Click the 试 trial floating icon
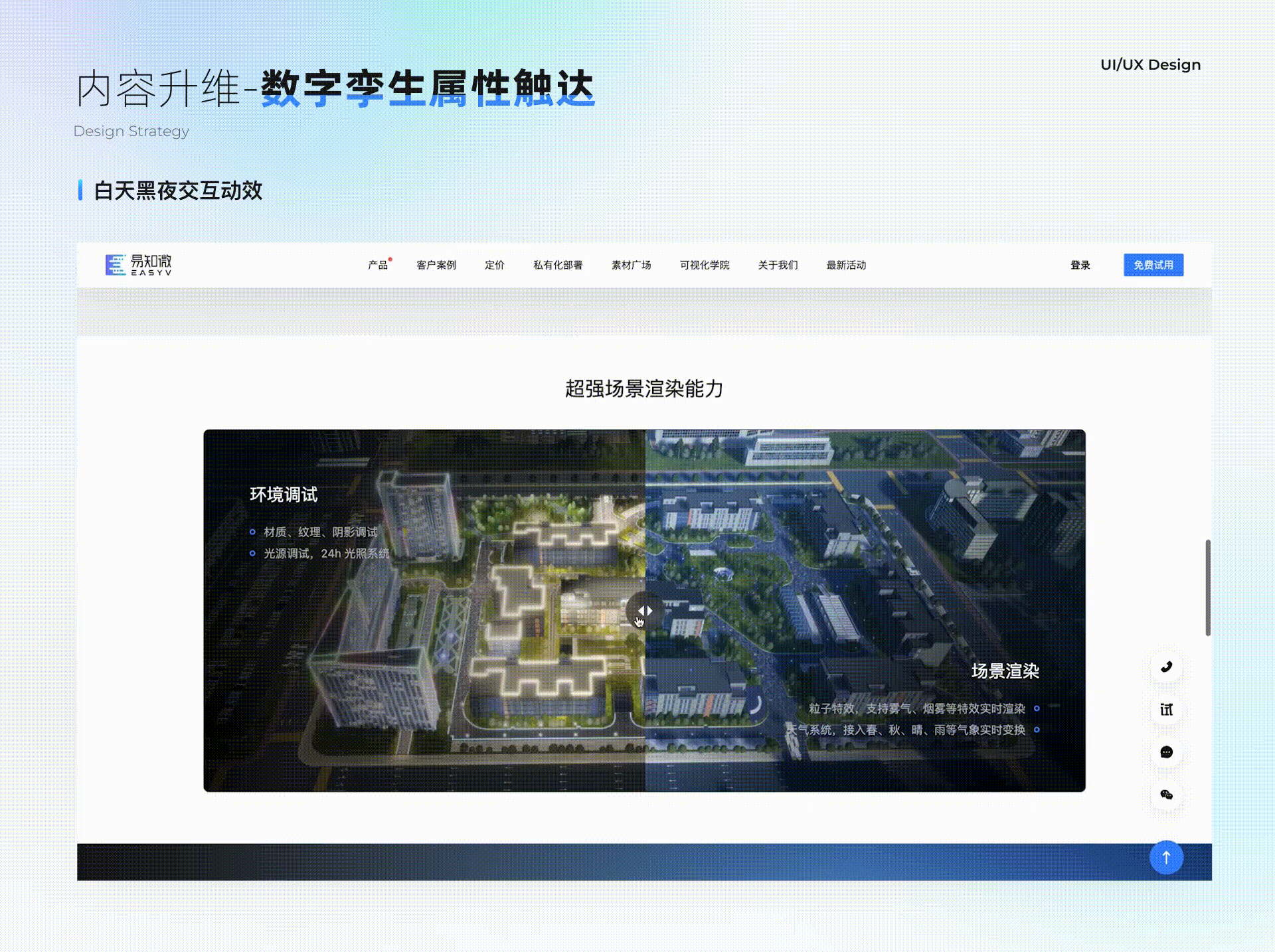Screen dimensions: 1275x952 click(x=1166, y=710)
